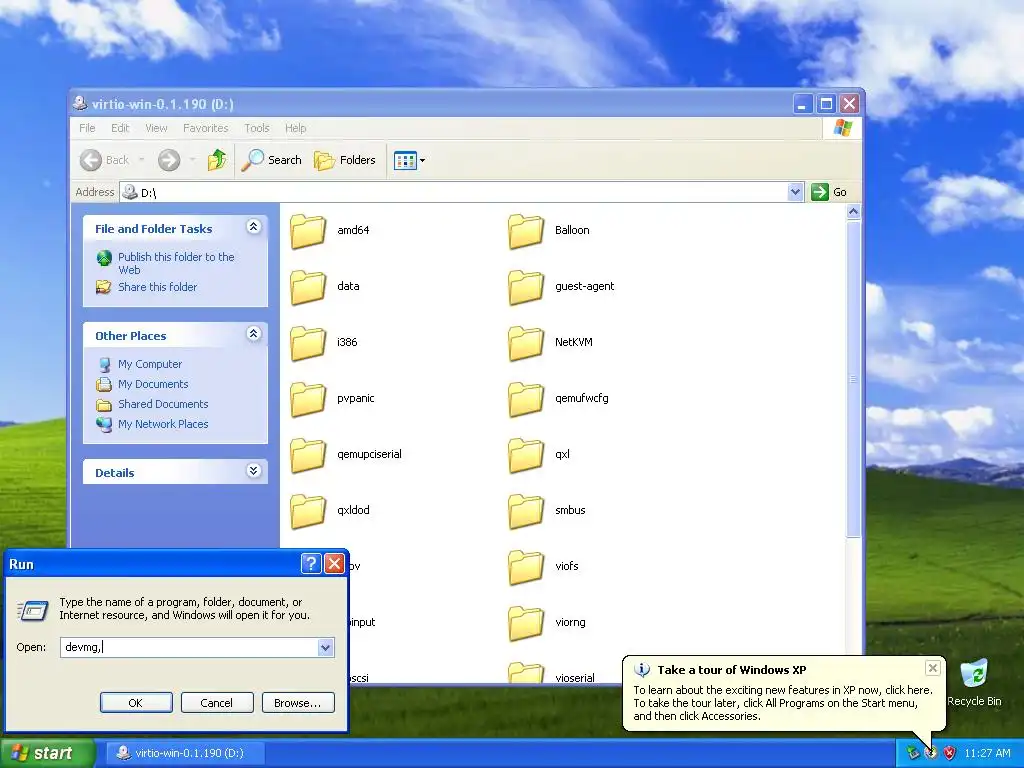The height and width of the screenshot is (768, 1024).
Task: Click OK in the Run dialog
Action: click(x=136, y=703)
